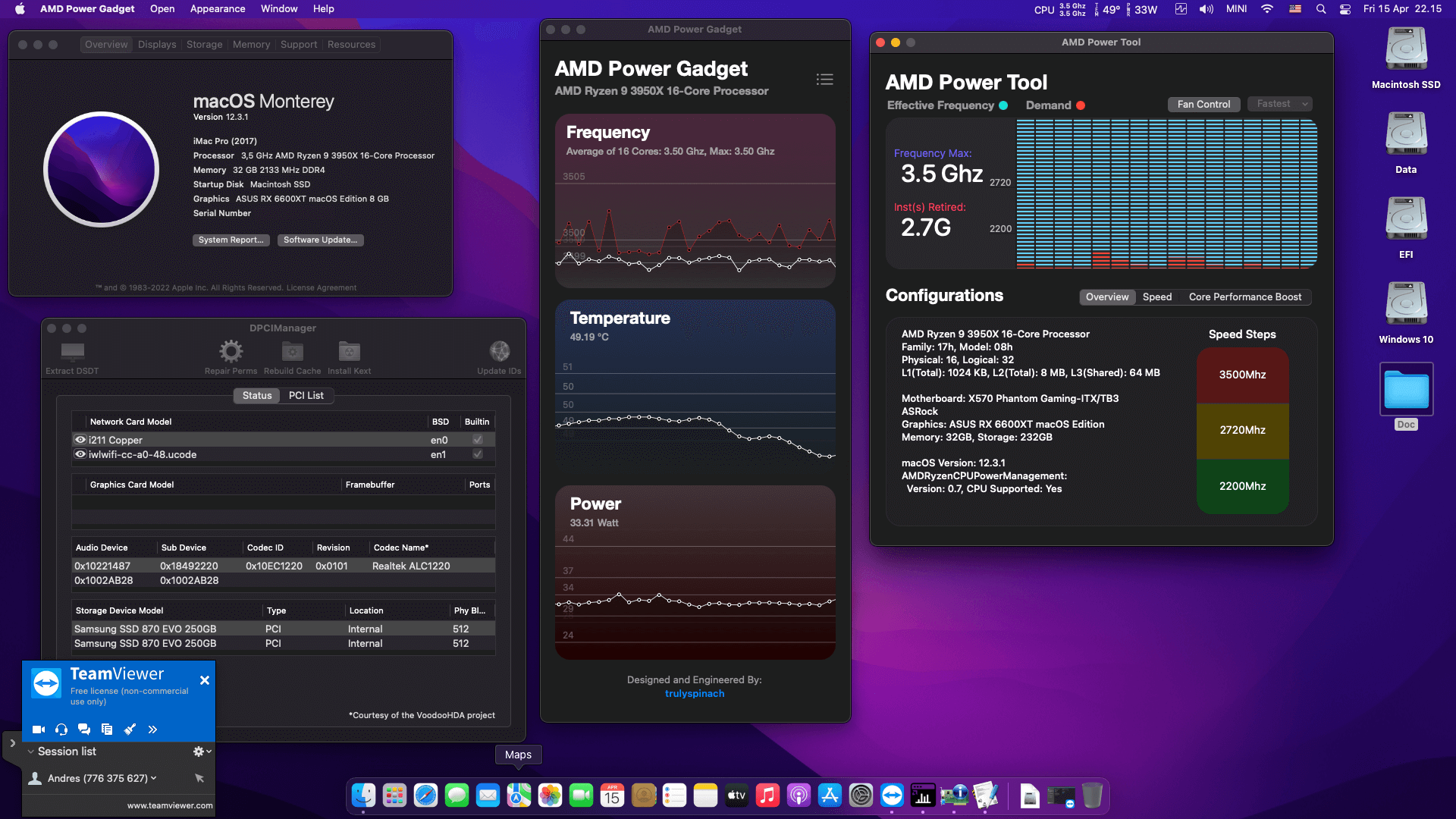Toggle visibility eye next to i211 Copper
This screenshot has width=1456, height=819.
click(80, 440)
